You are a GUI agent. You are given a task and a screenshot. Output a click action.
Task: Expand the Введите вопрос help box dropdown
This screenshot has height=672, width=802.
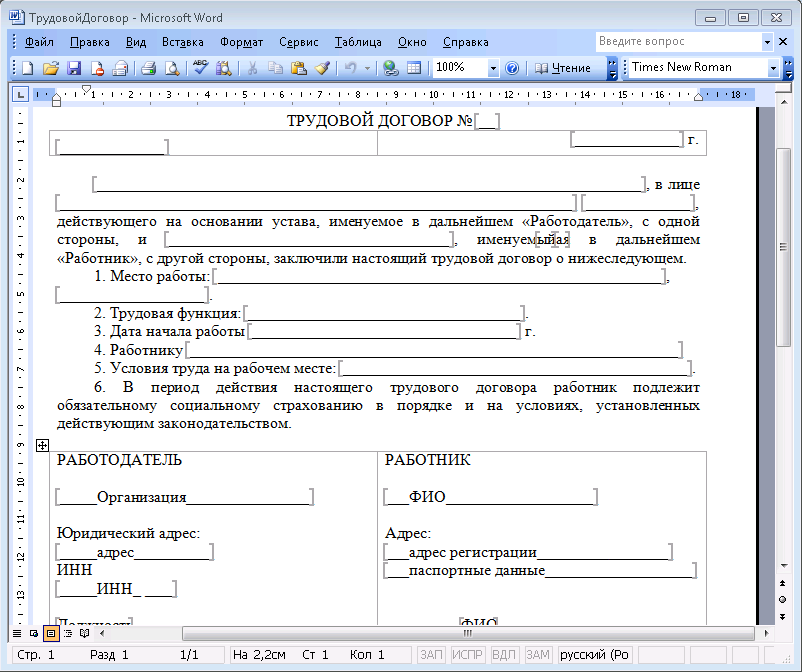(x=767, y=42)
